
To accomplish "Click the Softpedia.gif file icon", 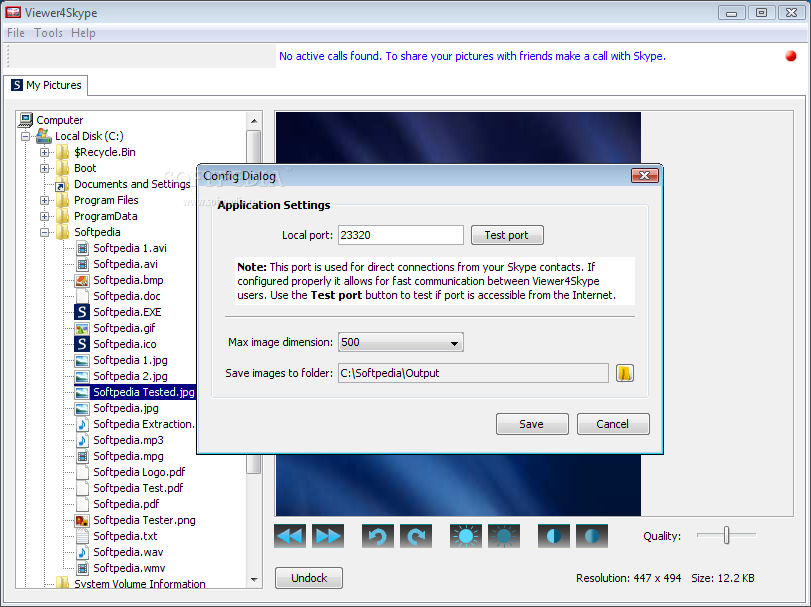I will [x=82, y=328].
